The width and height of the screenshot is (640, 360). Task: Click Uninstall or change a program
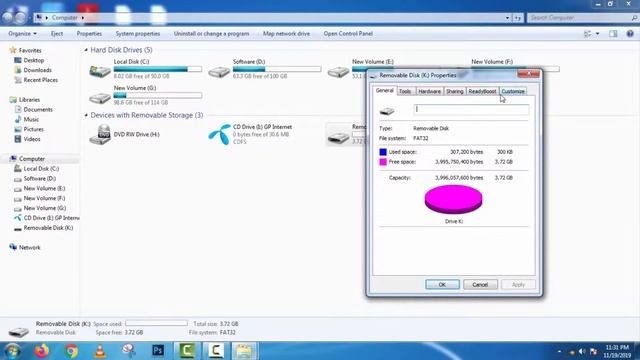pos(211,33)
